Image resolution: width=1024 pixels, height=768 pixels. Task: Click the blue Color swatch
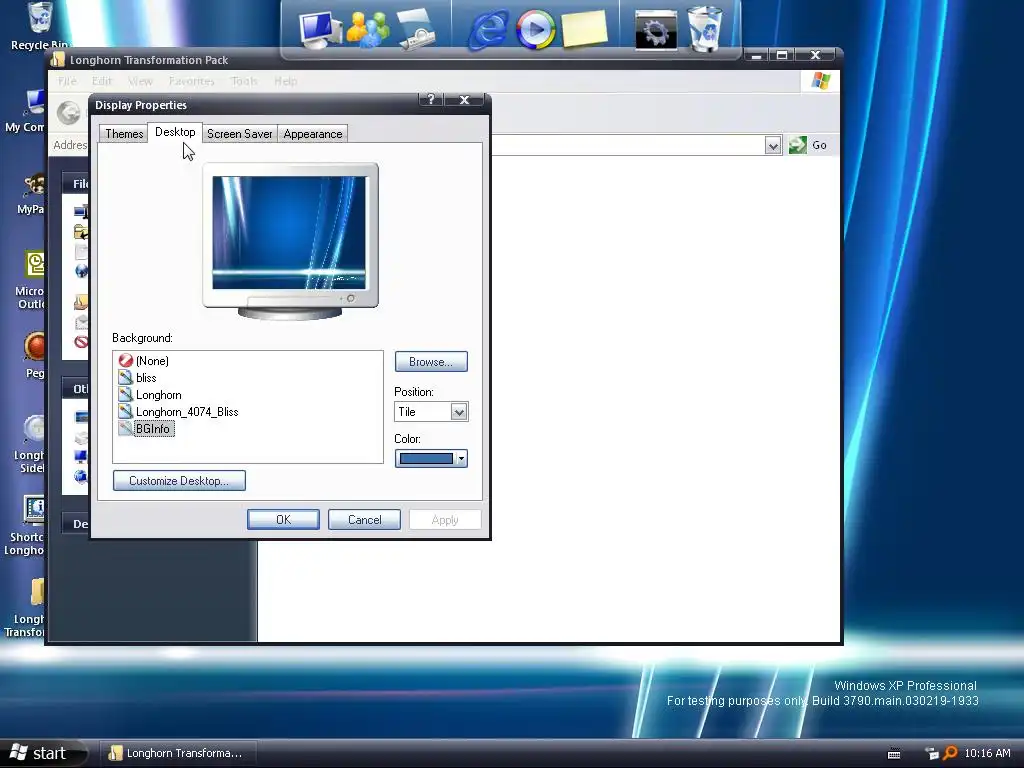[x=426, y=458]
